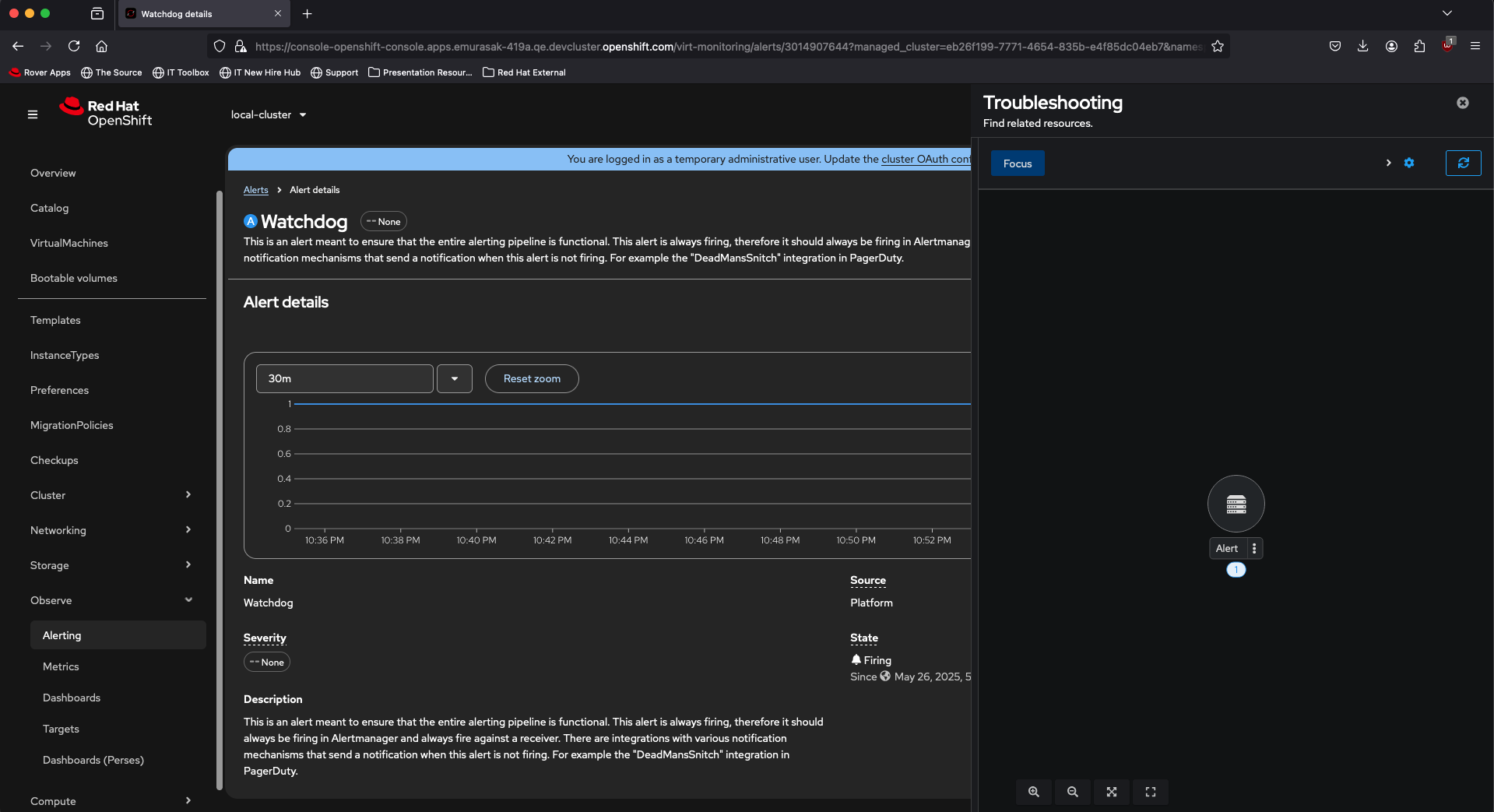Viewport: 1494px width, 812px height.
Task: Click the reset view icon in topology
Action: coord(1150,792)
